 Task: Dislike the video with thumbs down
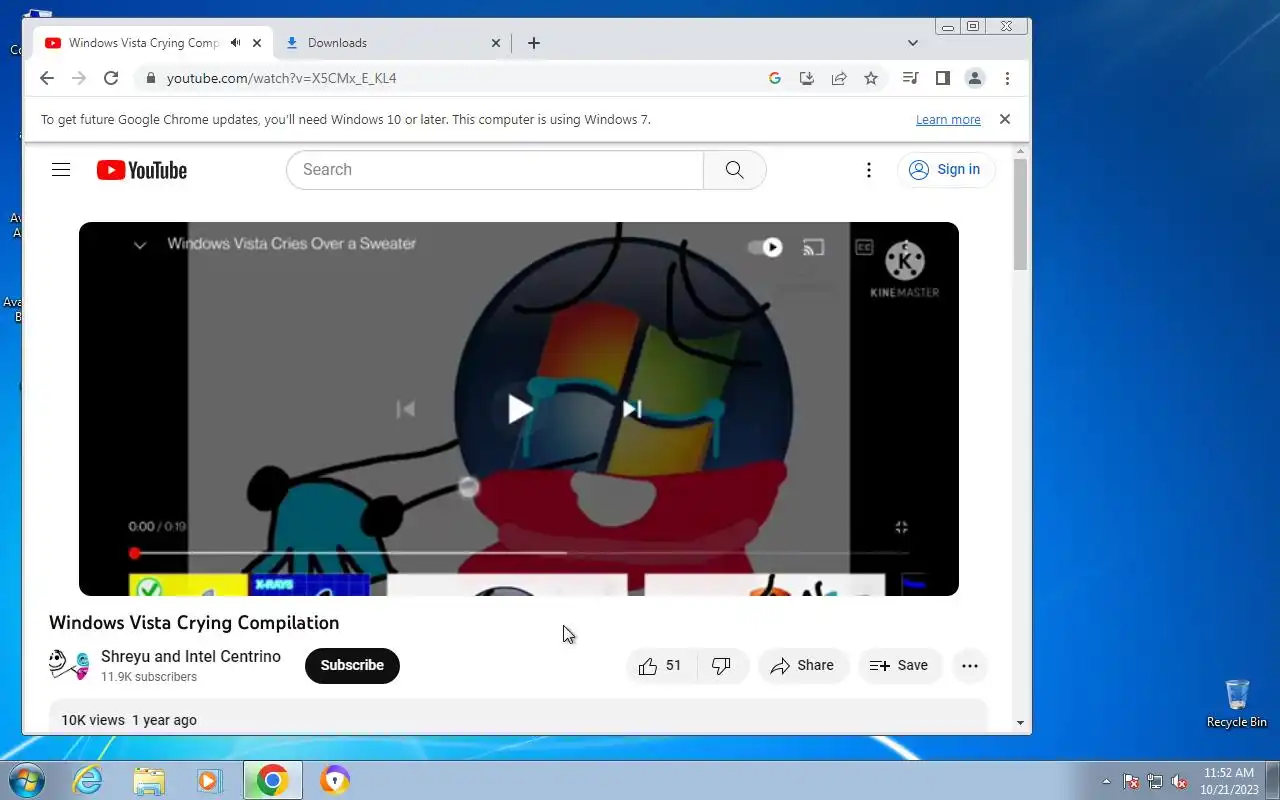click(722, 666)
